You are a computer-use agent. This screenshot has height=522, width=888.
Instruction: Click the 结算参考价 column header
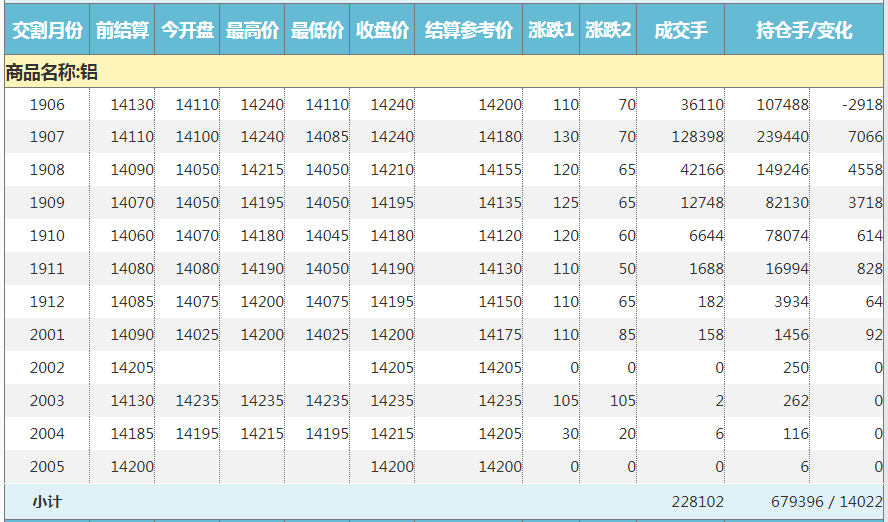(x=468, y=31)
